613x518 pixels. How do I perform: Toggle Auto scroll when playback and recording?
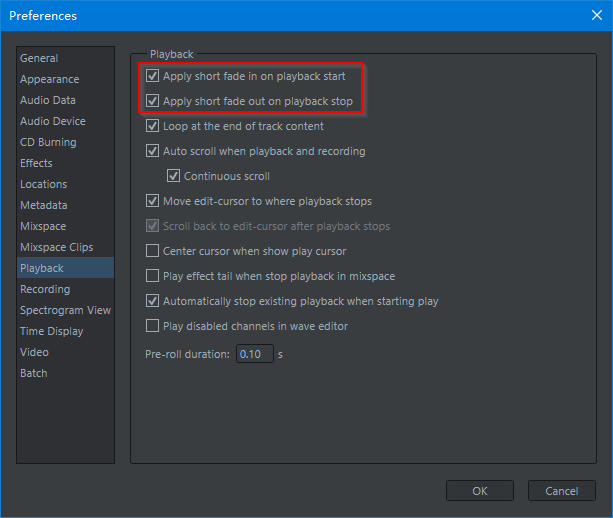152,151
